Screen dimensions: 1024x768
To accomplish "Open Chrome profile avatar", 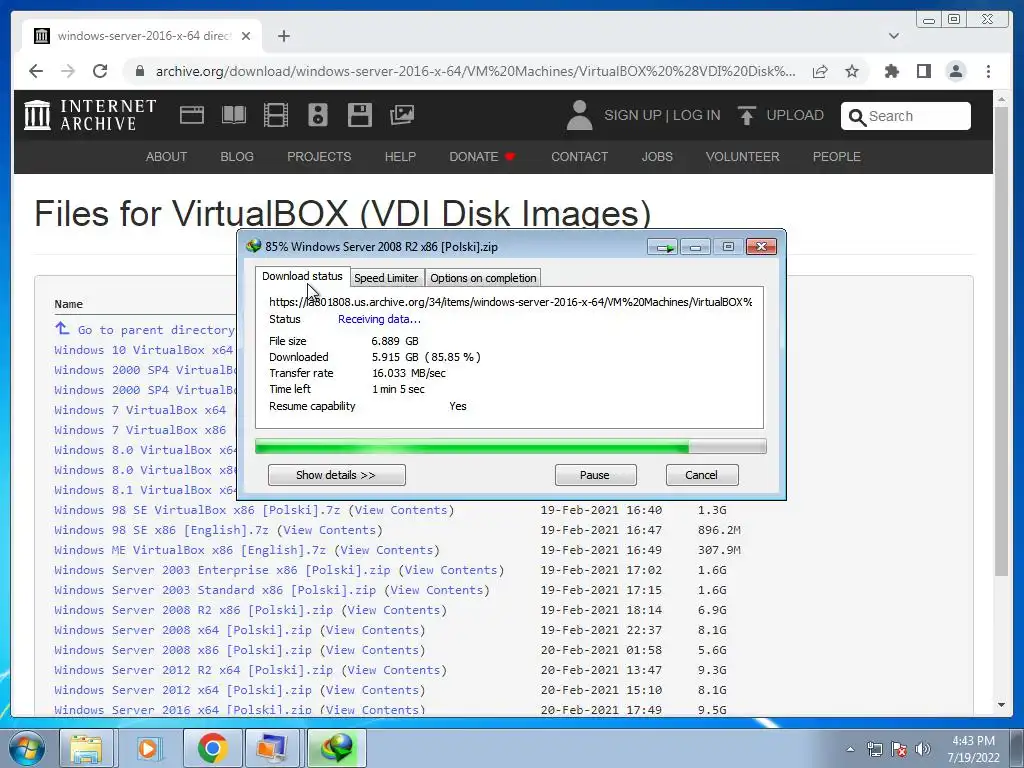I will 956,71.
